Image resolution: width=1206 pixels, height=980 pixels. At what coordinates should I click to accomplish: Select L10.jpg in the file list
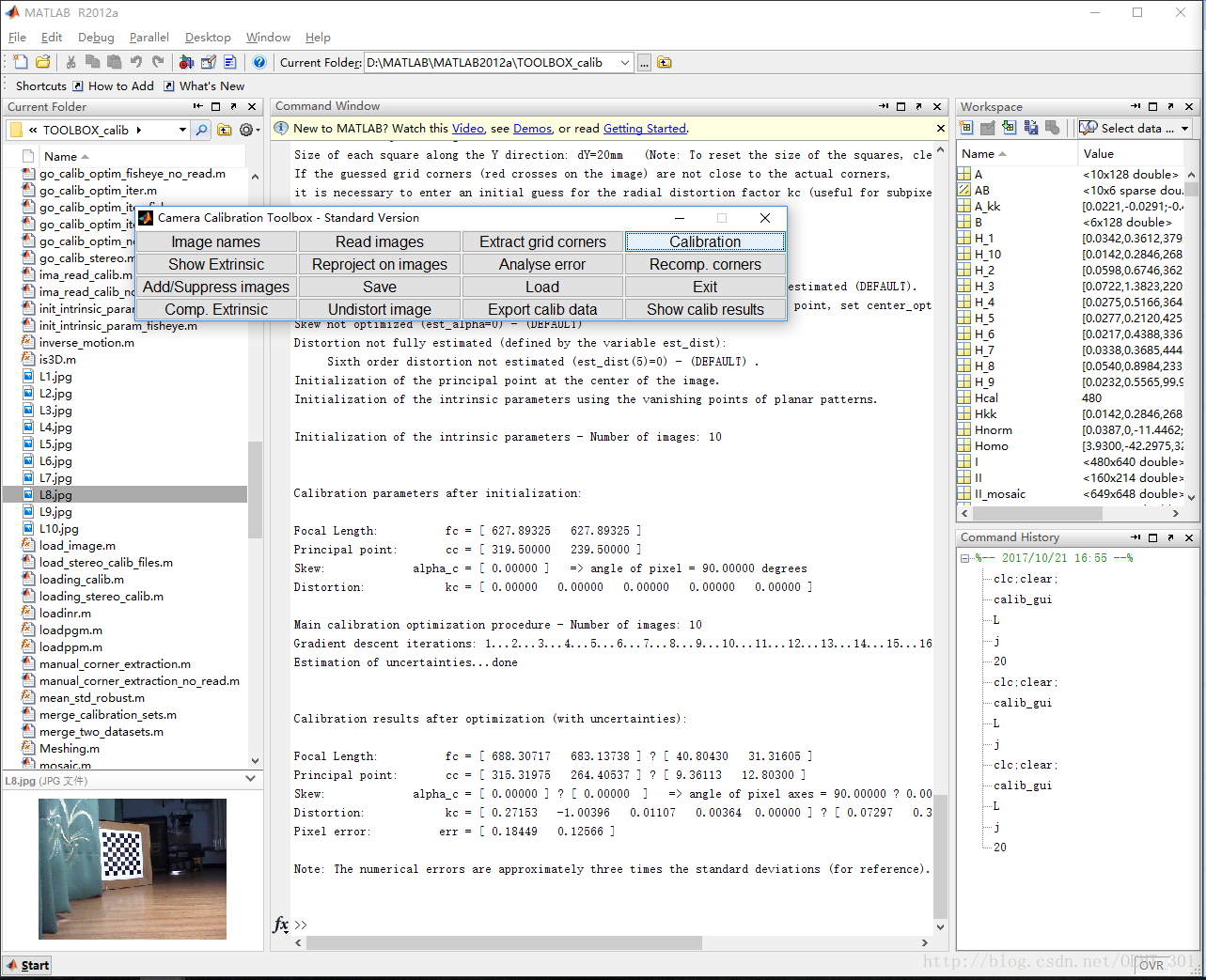(x=59, y=529)
